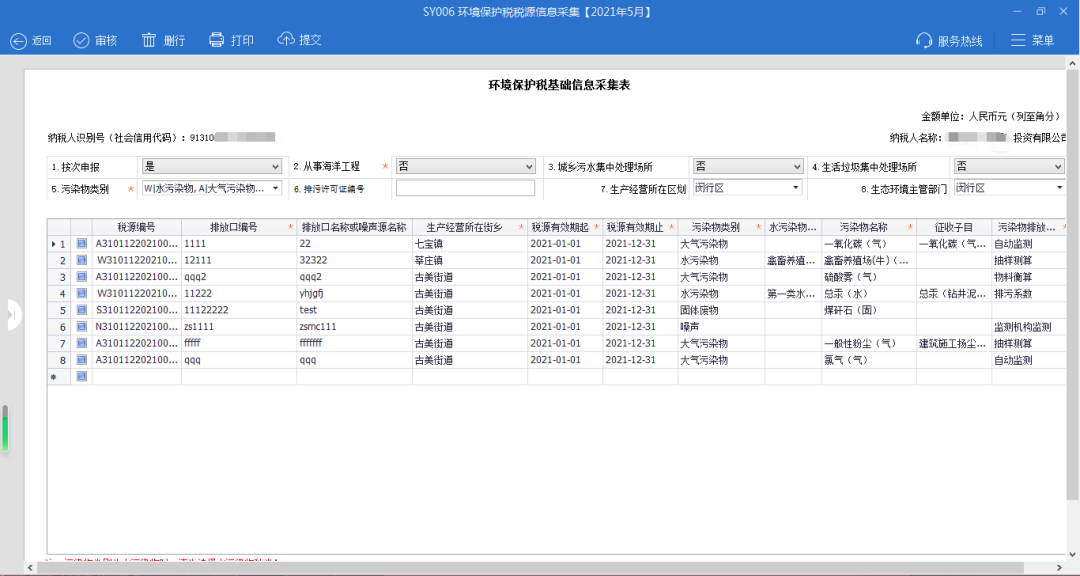Image resolution: width=1080 pixels, height=576 pixels.
Task: Click scroll-down arrow of vertical scrollbar
Action: [1072, 554]
